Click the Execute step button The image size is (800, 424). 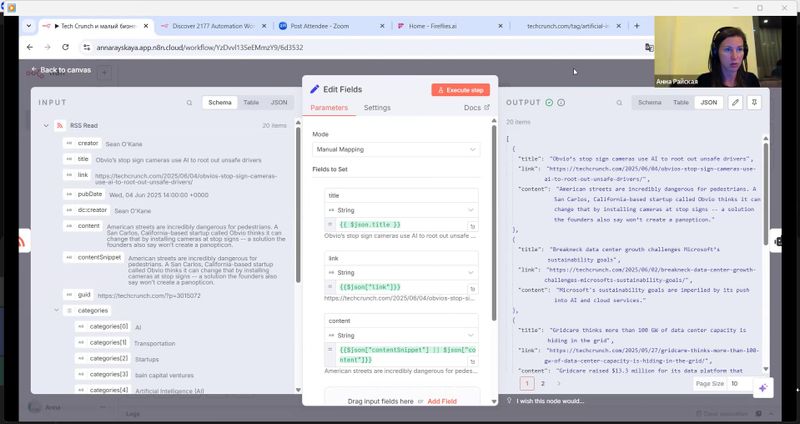[x=460, y=89]
